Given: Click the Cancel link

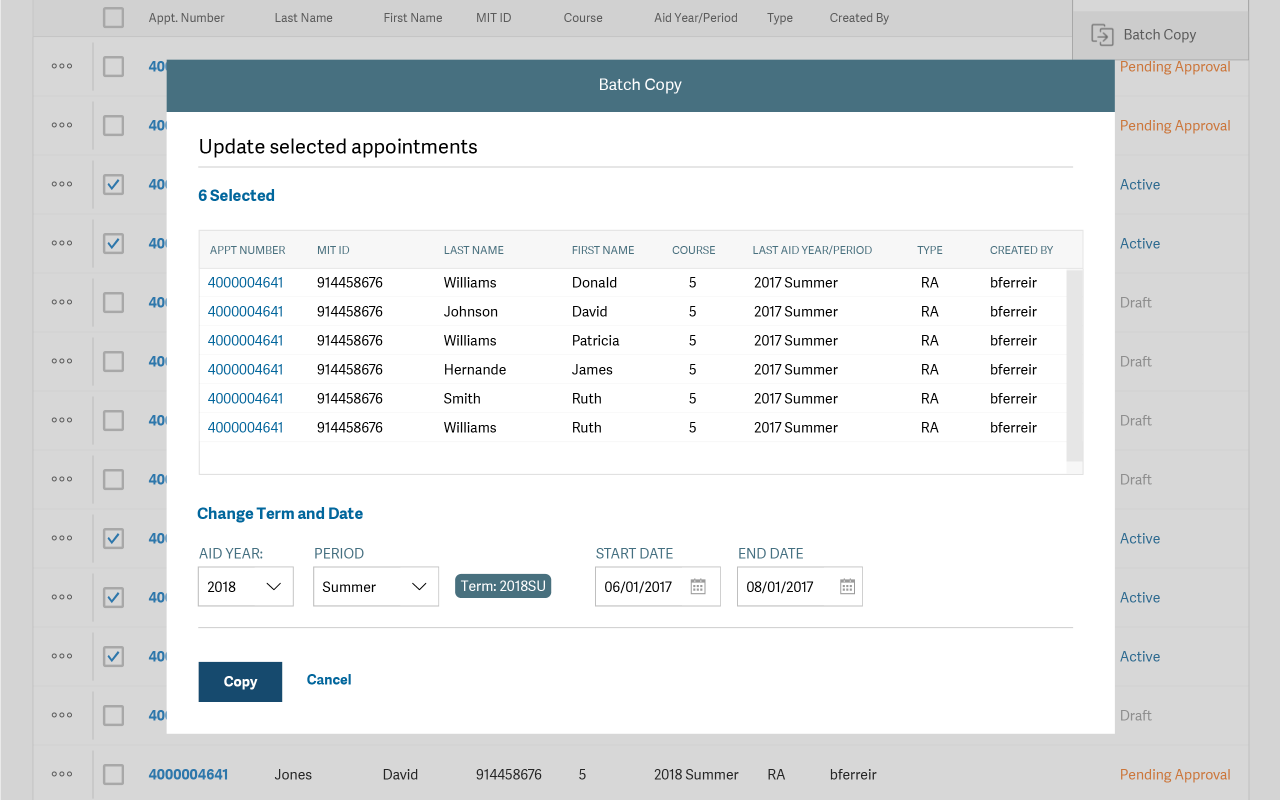Looking at the screenshot, I should [329, 680].
